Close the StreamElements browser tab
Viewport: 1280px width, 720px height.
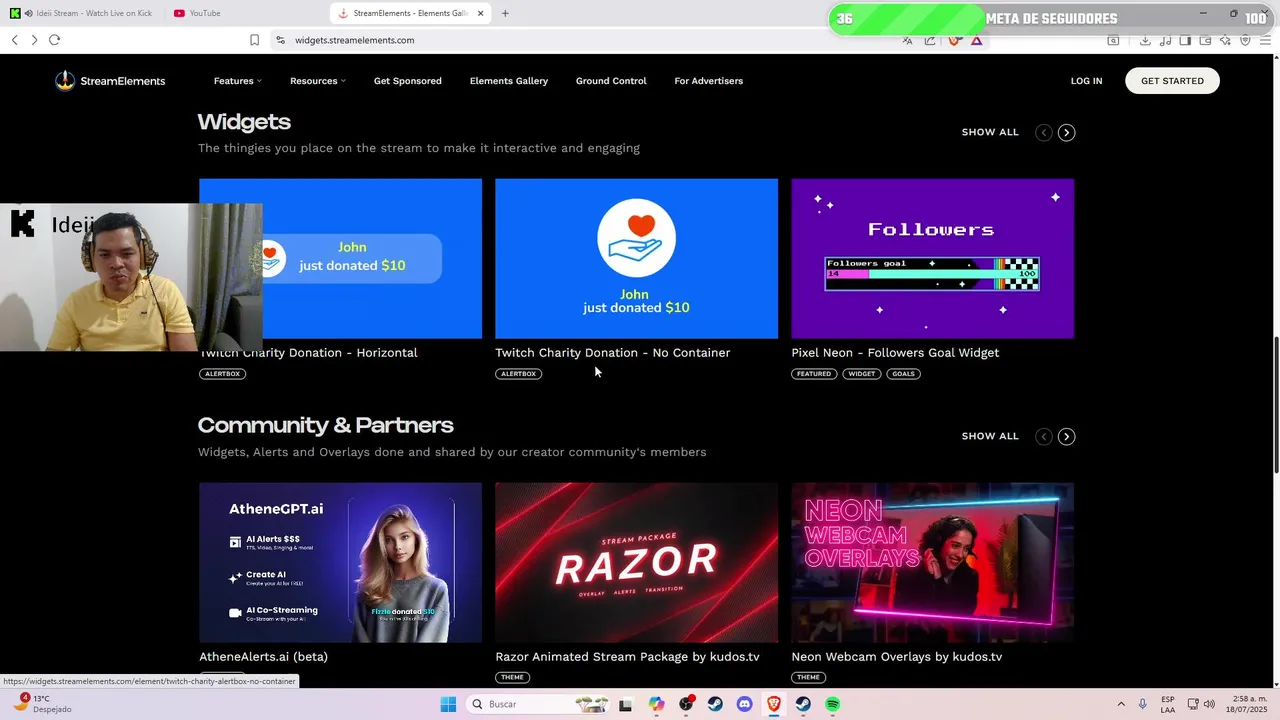pos(481,13)
